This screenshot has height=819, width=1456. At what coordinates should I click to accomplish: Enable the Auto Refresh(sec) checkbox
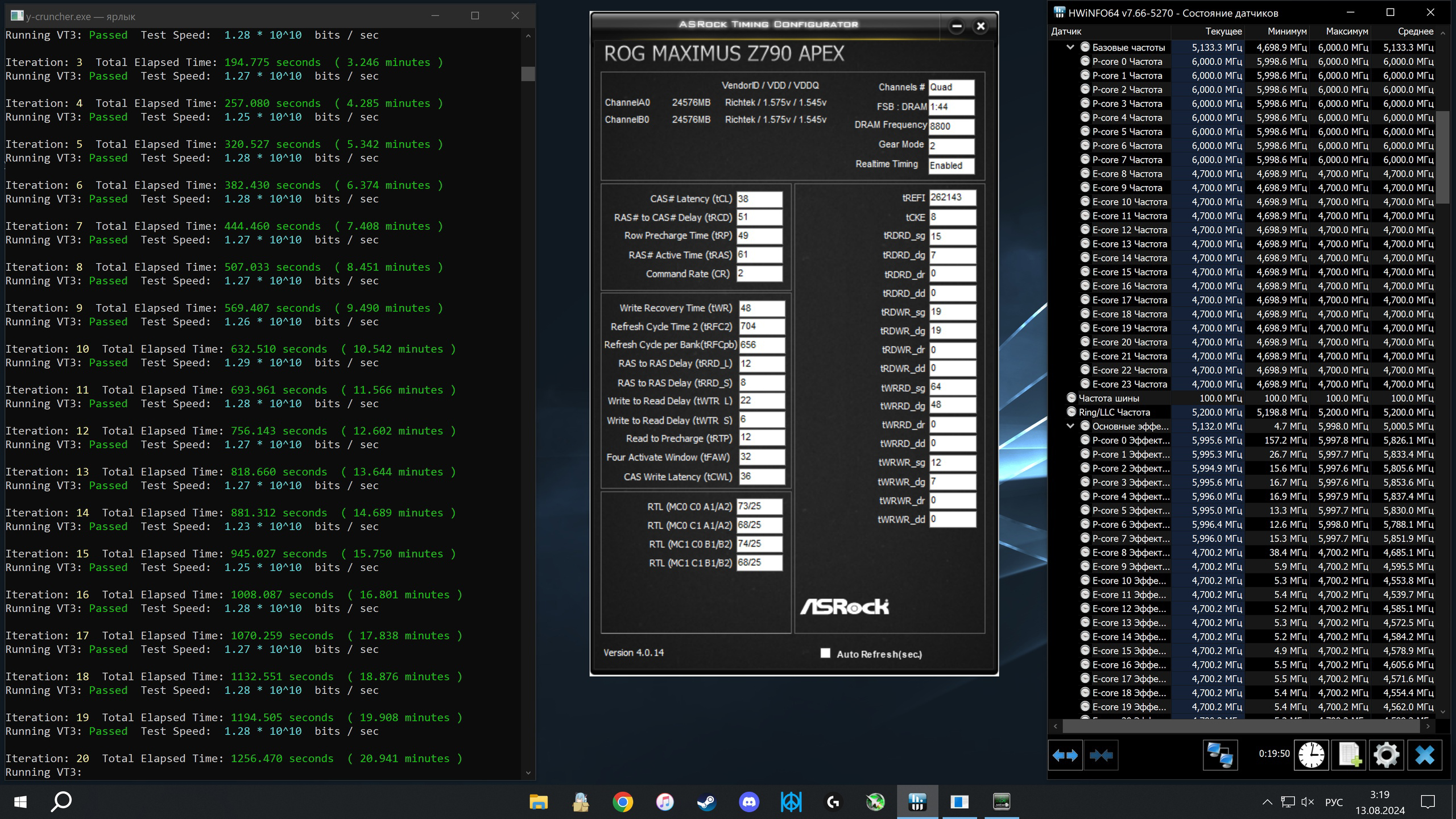[x=825, y=653]
